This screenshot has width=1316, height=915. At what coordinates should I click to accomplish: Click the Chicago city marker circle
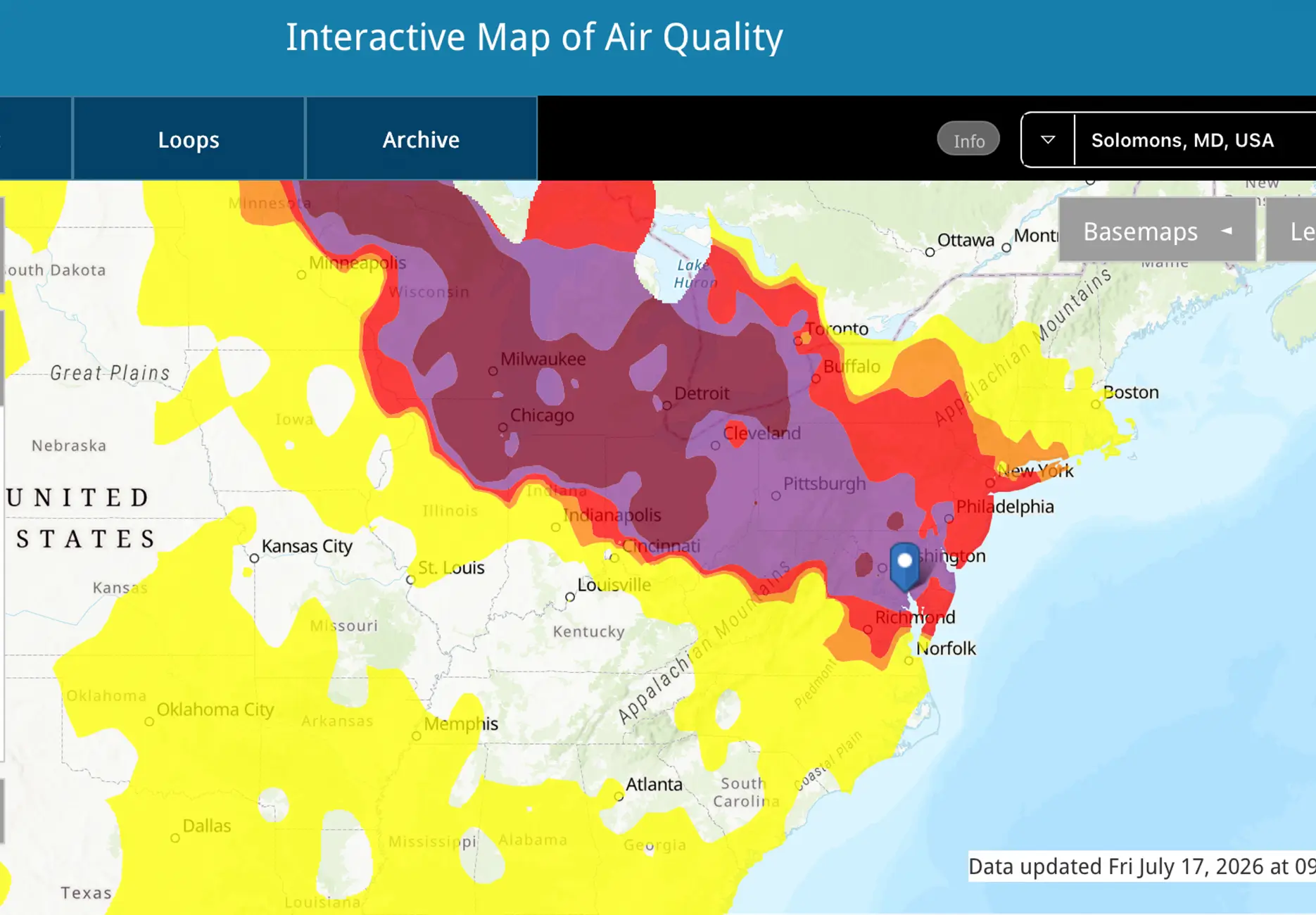tap(503, 427)
